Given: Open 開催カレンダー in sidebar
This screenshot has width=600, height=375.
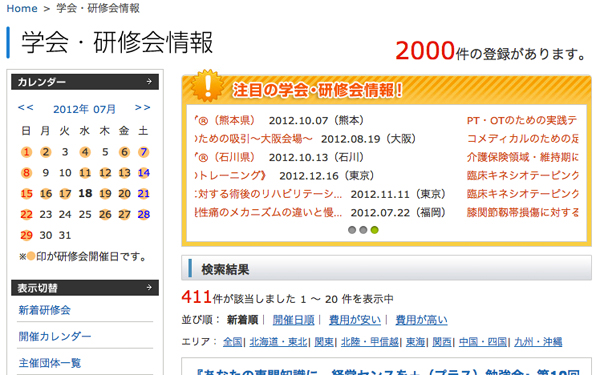Looking at the screenshot, I should 55,336.
